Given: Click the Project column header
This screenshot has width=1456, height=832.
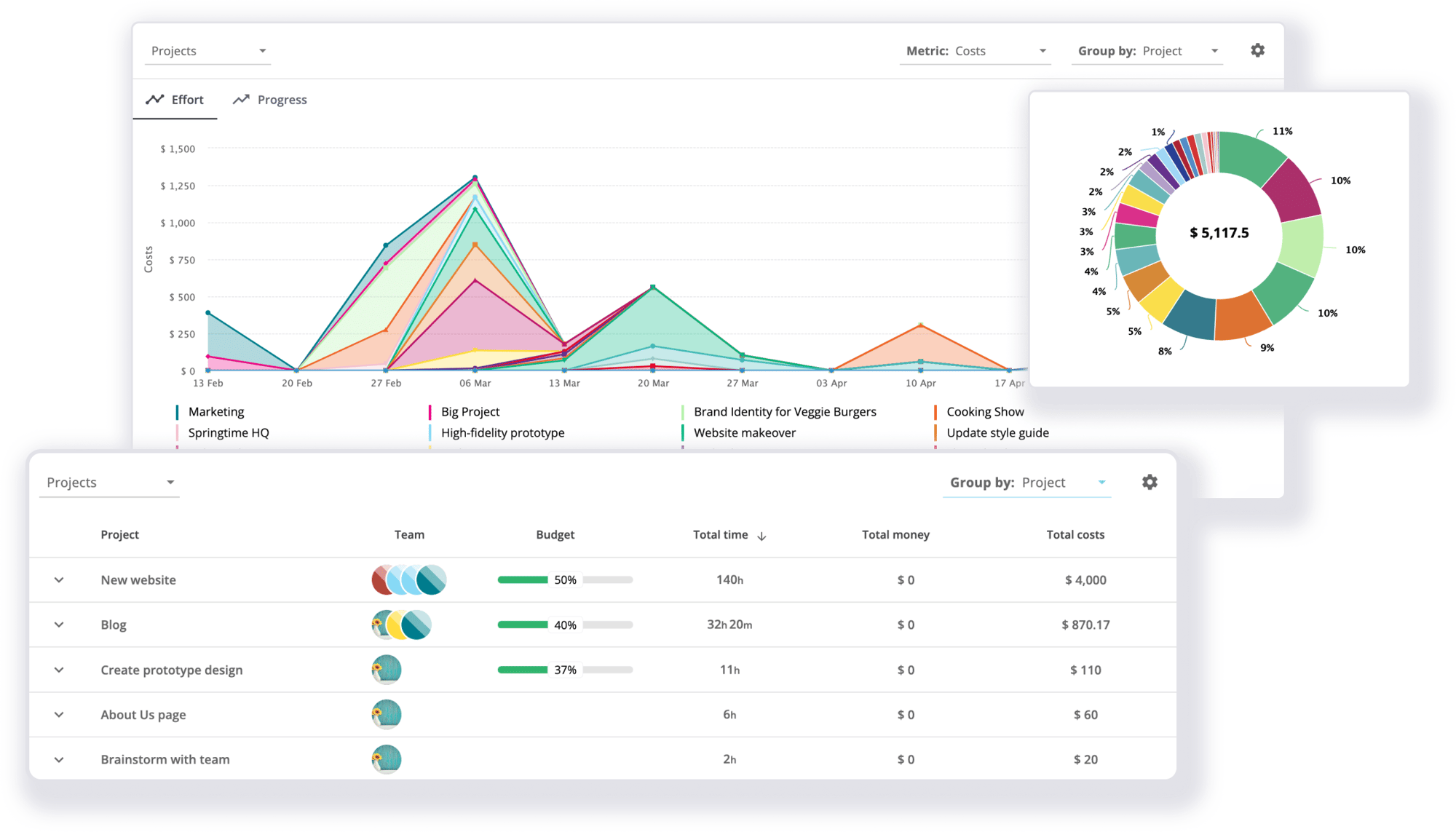Looking at the screenshot, I should click(x=120, y=535).
